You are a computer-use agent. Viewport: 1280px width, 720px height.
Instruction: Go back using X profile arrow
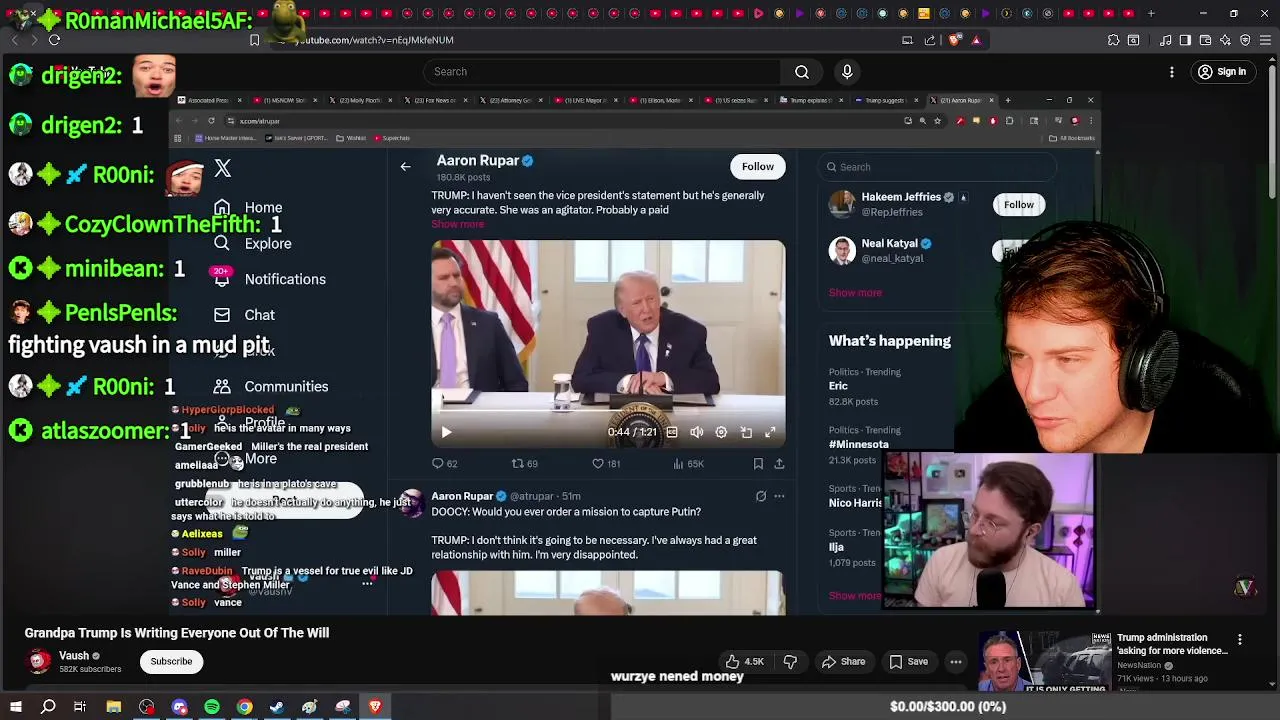tap(405, 167)
